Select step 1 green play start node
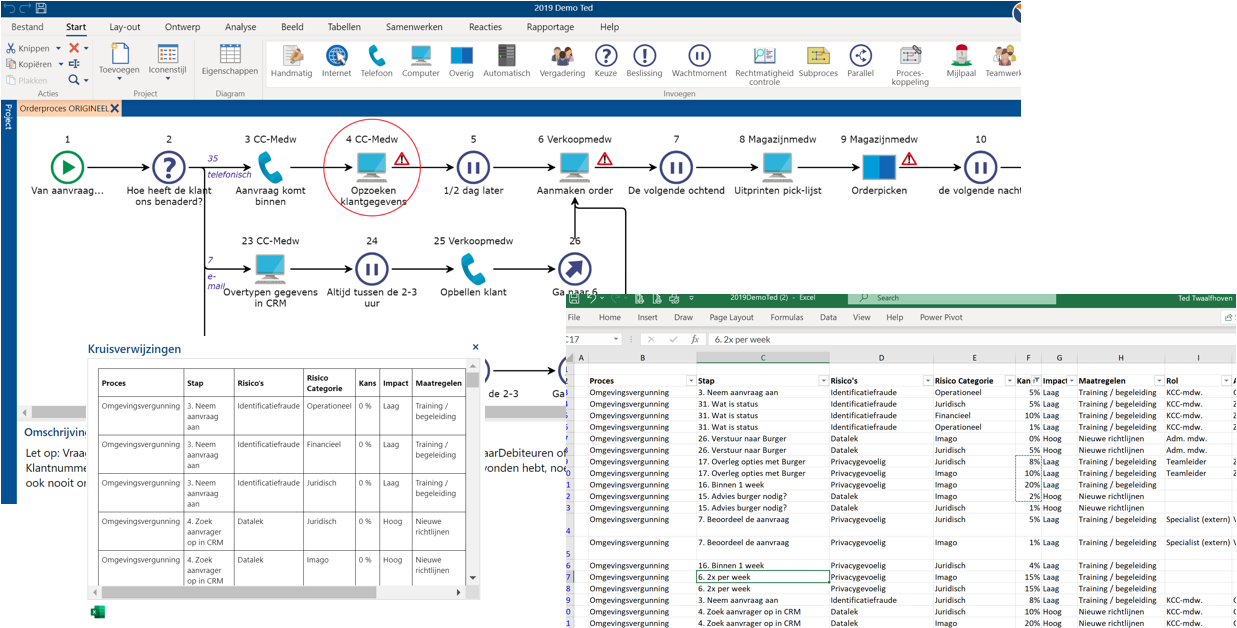Image resolution: width=1237 pixels, height=628 pixels. [x=67, y=167]
